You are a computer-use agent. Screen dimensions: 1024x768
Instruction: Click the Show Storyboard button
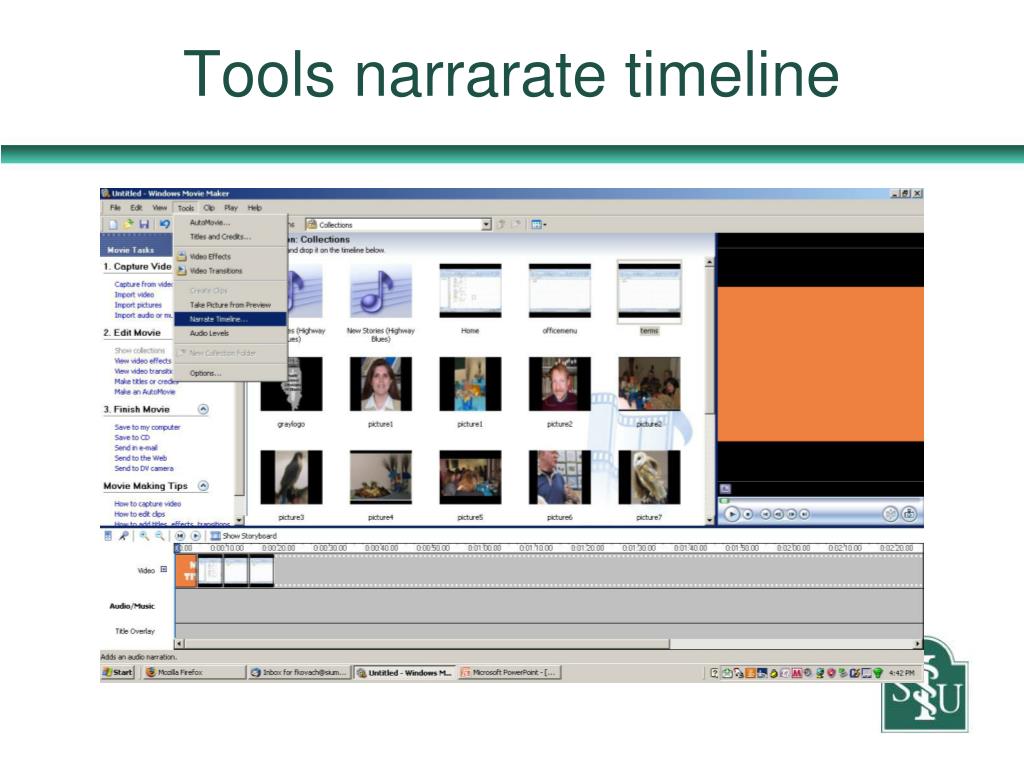point(243,536)
